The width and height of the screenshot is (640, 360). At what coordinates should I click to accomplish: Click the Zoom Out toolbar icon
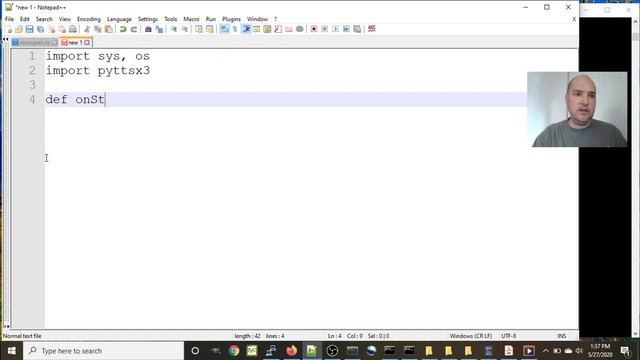[x=184, y=29]
